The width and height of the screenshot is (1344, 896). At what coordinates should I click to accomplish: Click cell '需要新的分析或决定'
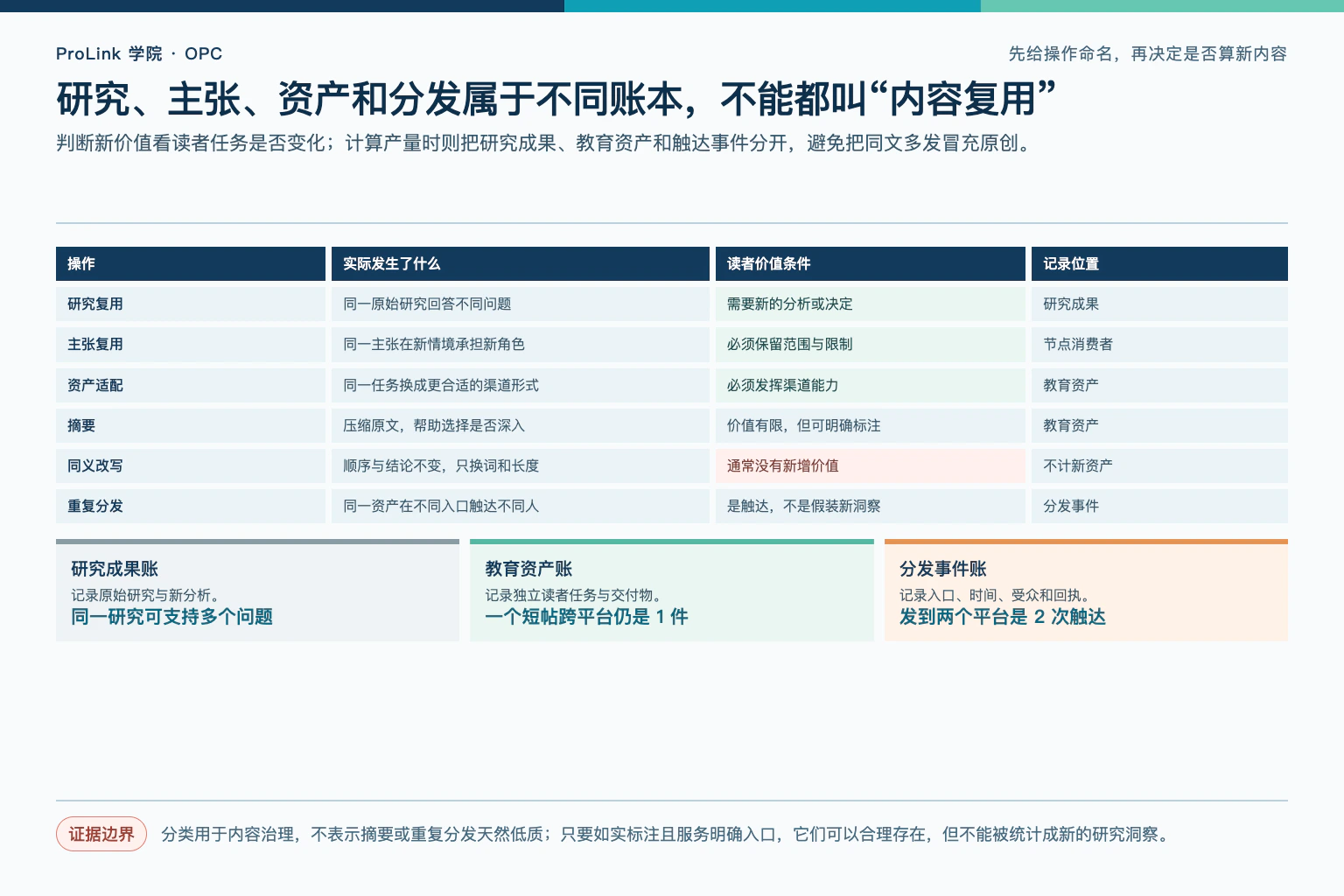point(871,304)
